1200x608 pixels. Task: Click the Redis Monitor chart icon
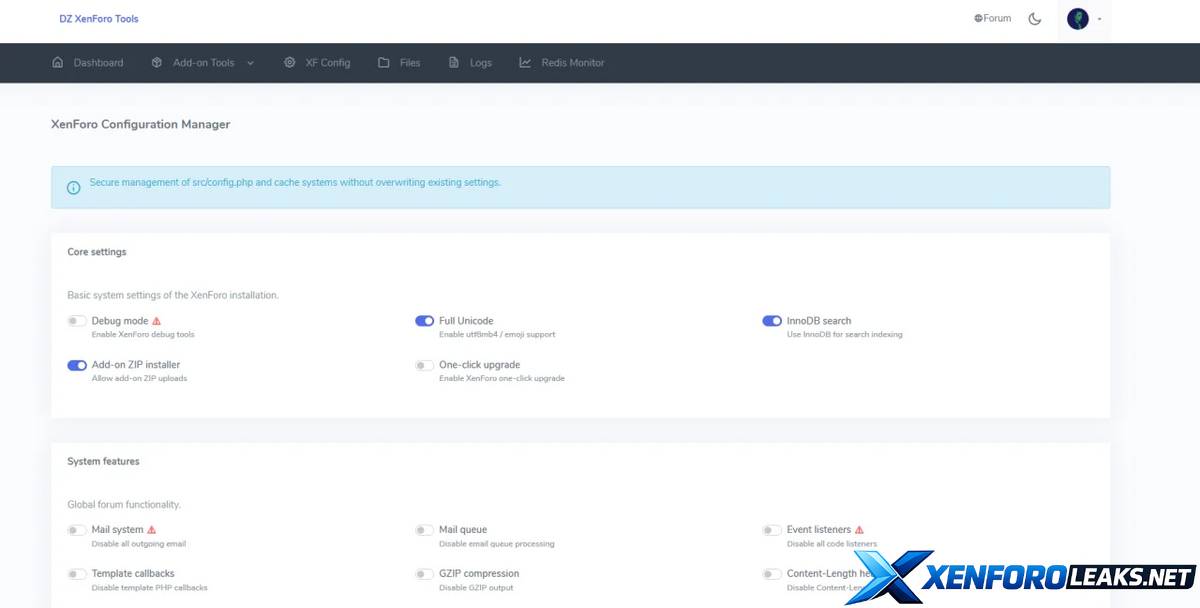click(x=525, y=63)
